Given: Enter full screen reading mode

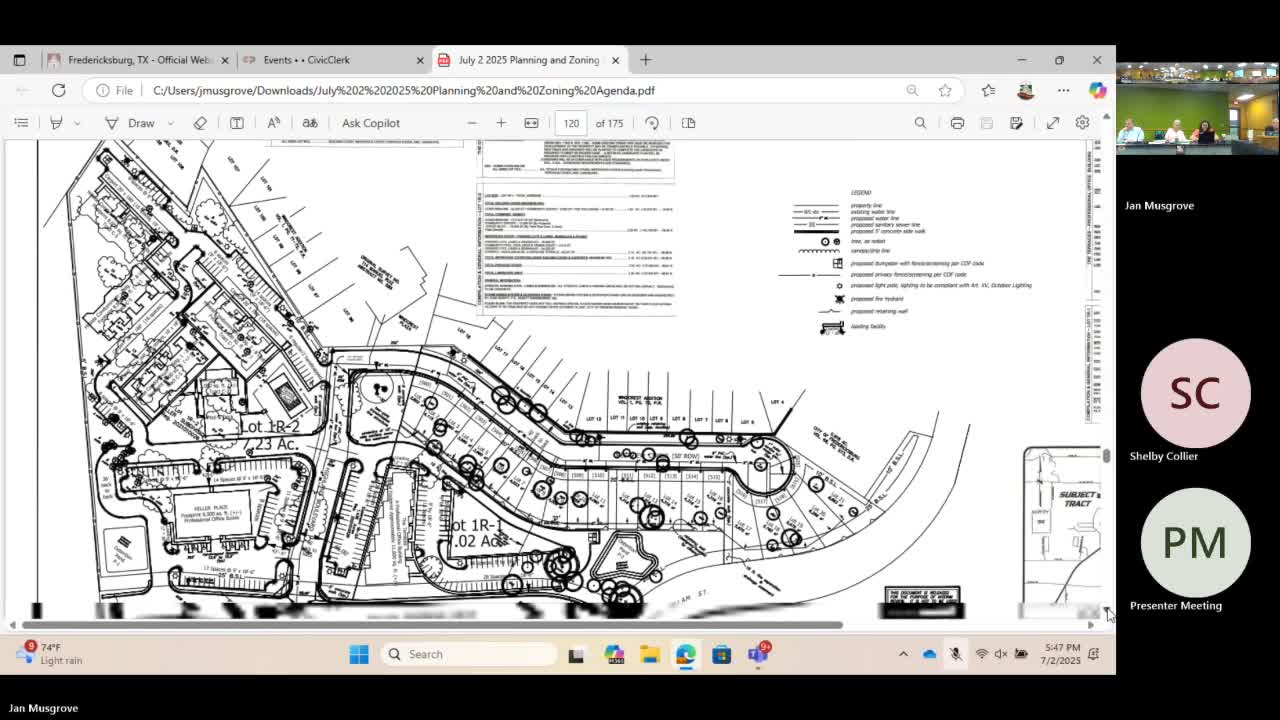Looking at the screenshot, I should click(1053, 122).
